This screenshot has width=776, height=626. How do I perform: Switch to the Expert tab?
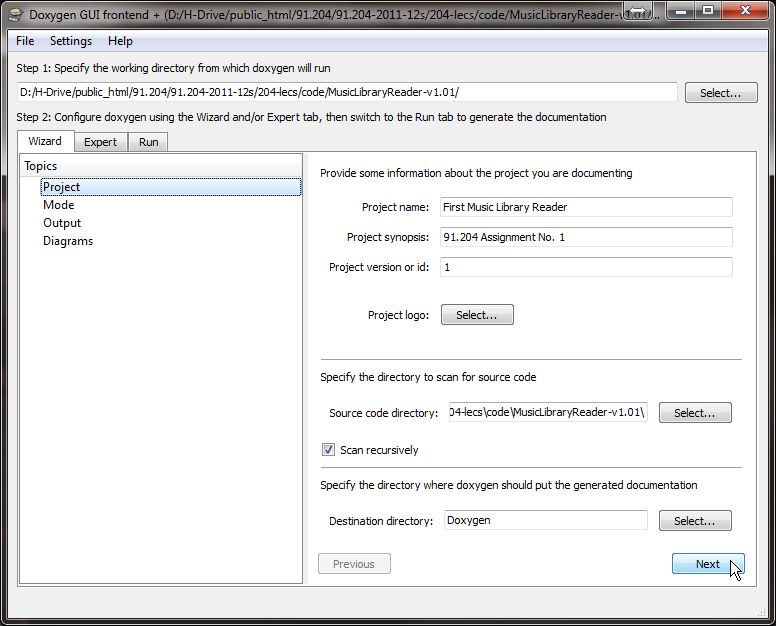point(100,142)
